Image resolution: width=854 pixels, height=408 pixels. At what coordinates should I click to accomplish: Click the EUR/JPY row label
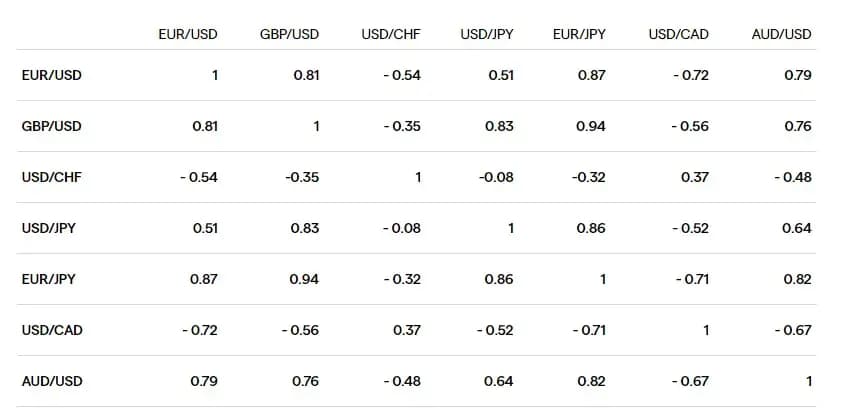pyautogui.click(x=49, y=279)
